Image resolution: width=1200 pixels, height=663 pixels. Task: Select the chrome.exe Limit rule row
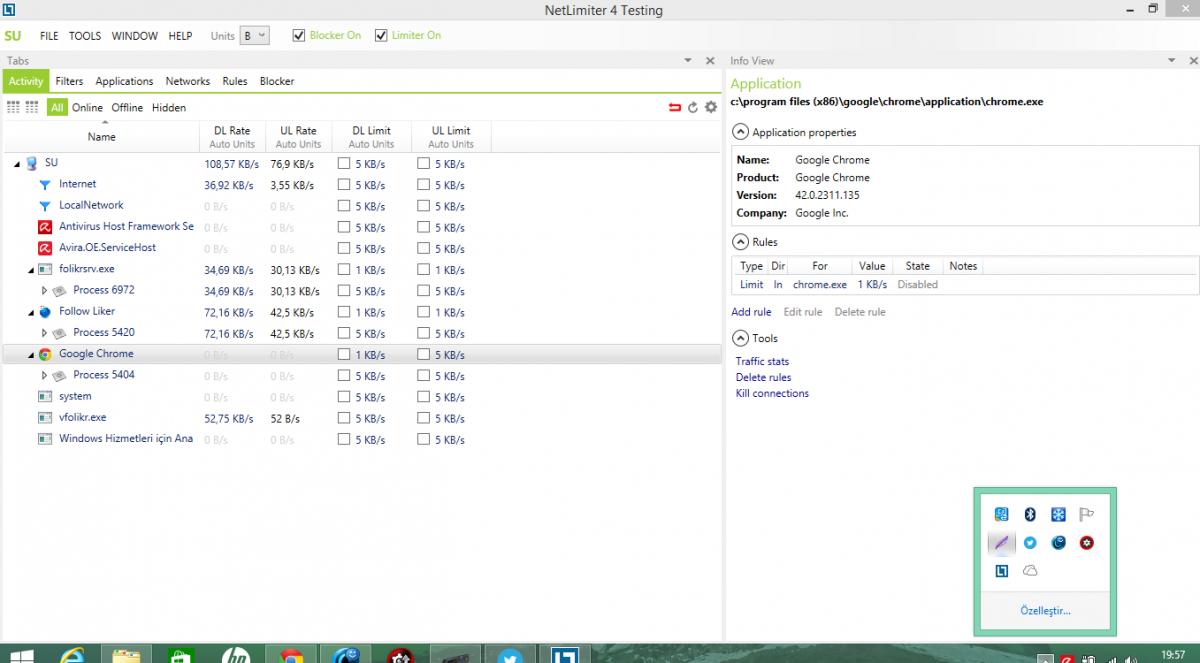point(964,284)
